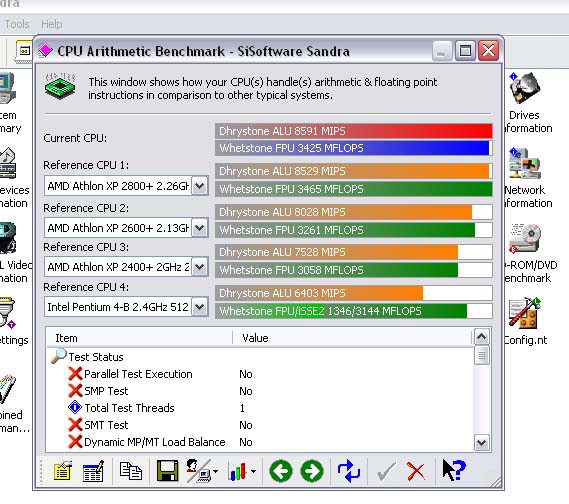Click the Dhrystone ALU 7528 MIPS bar
The height and width of the screenshot is (504, 569).
click(354, 252)
